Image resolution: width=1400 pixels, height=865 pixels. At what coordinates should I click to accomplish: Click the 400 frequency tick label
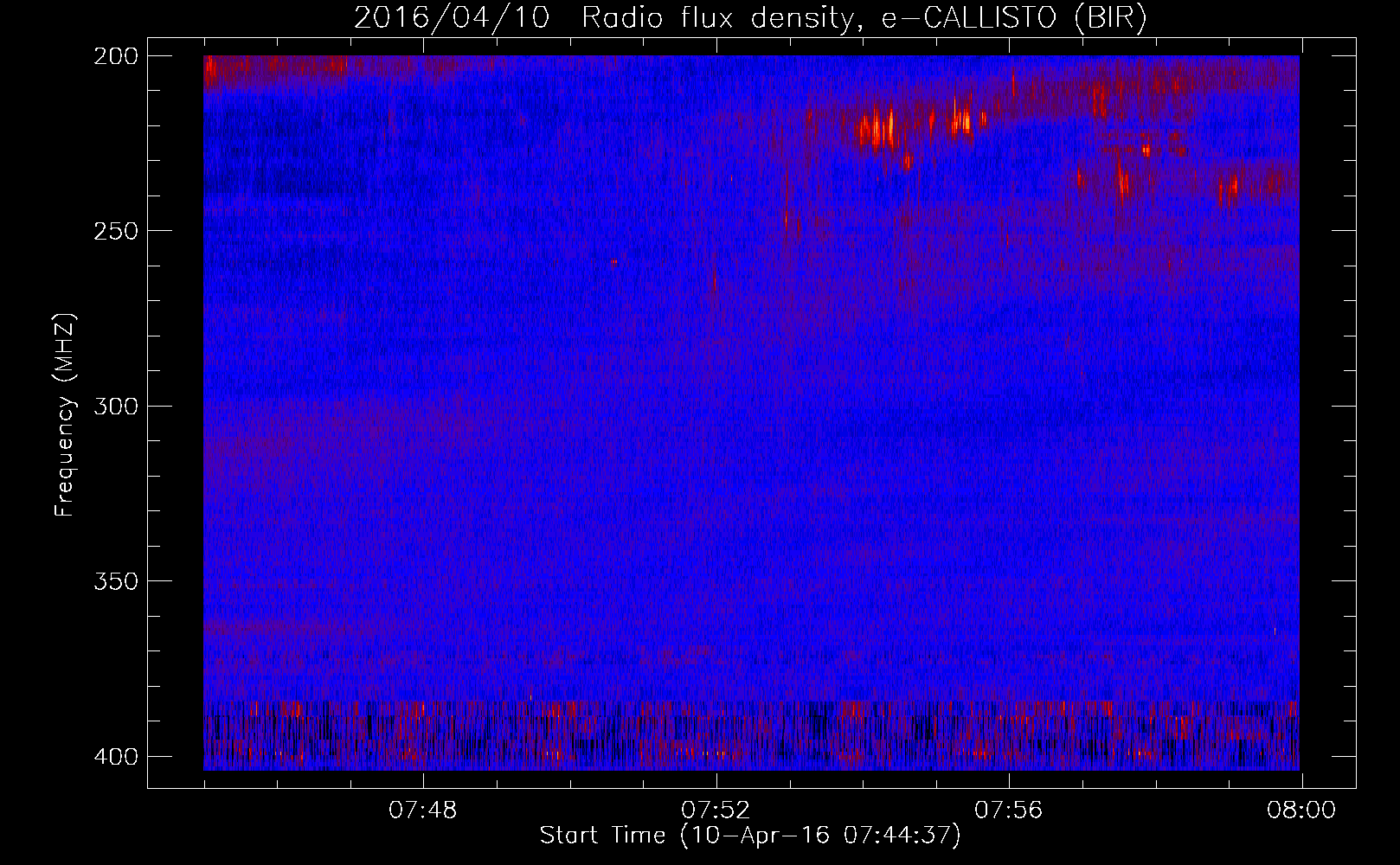[115, 757]
